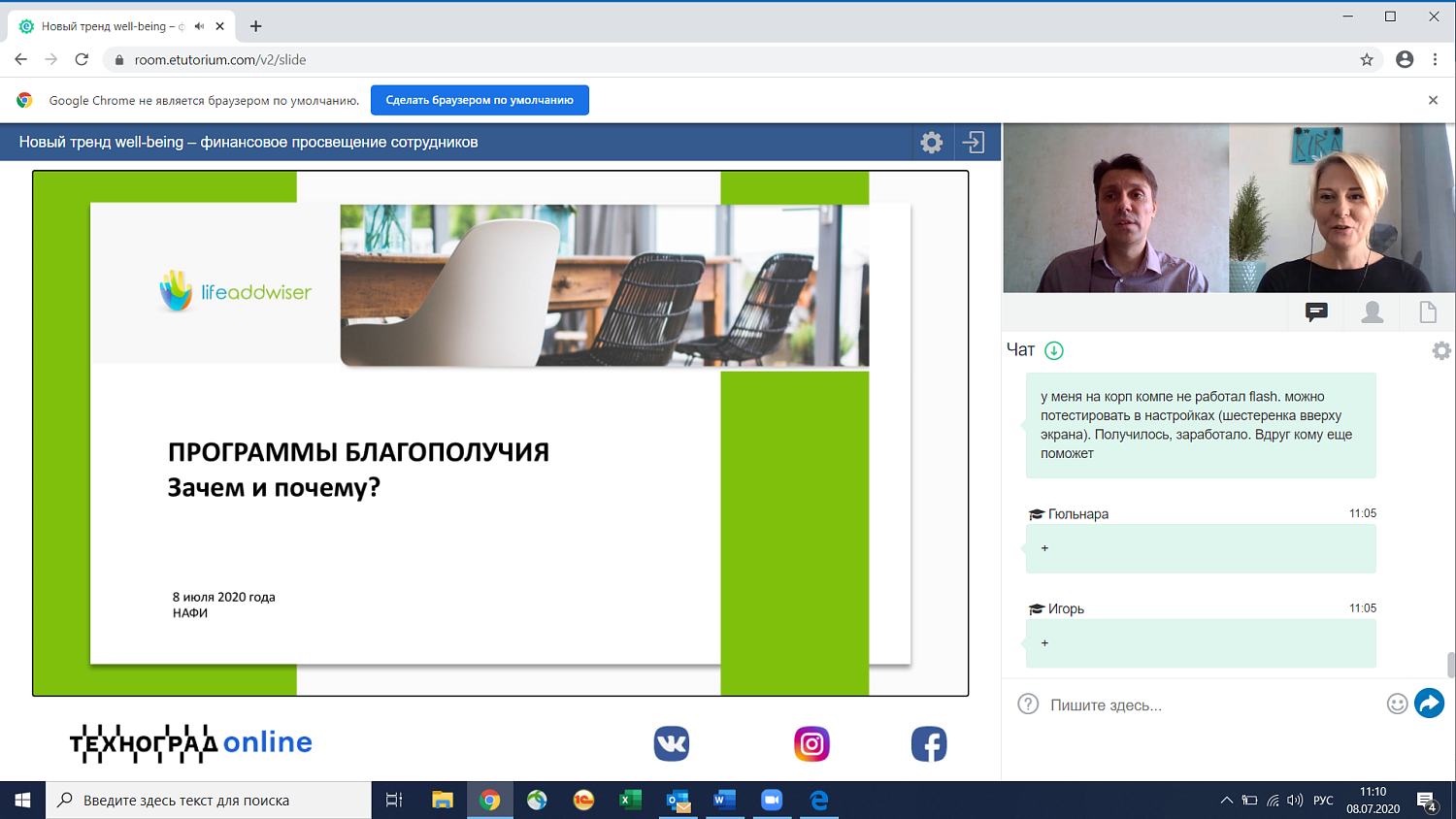Click the 'Пишите здесь...' chat input
The width and height of the screenshot is (1456, 819).
[x=1212, y=705]
